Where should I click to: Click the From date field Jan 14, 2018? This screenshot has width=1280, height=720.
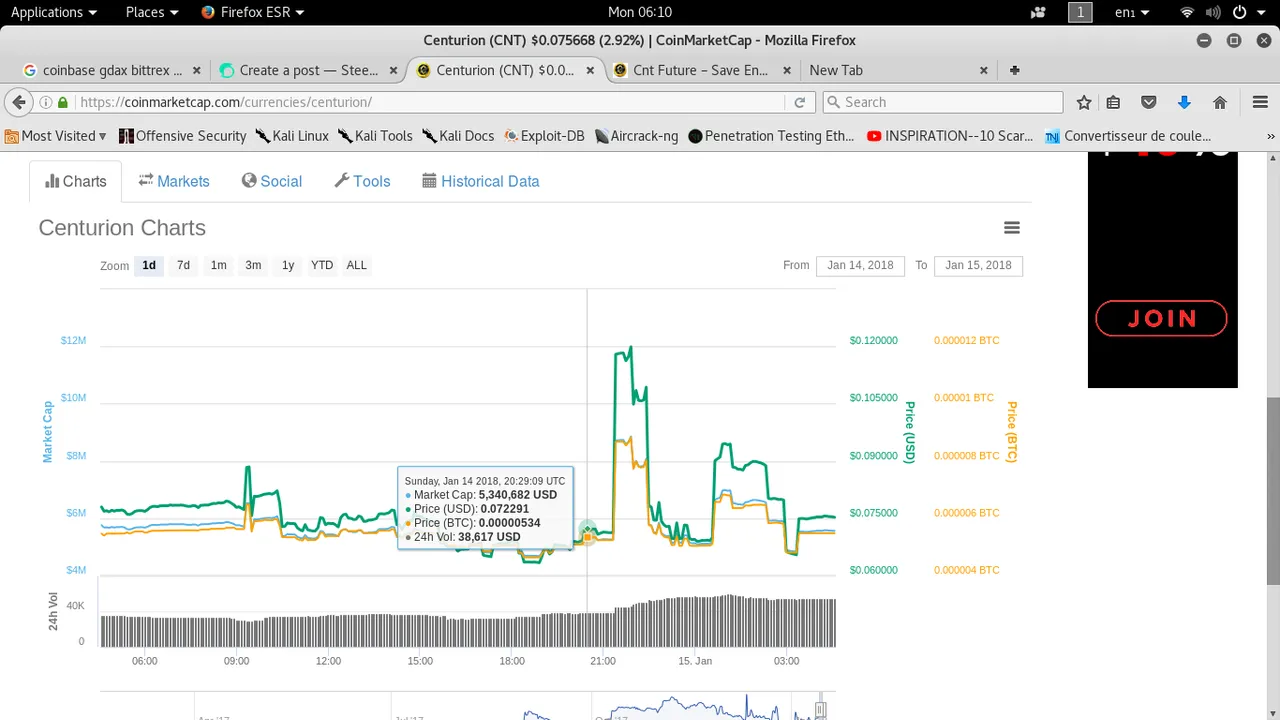click(860, 265)
